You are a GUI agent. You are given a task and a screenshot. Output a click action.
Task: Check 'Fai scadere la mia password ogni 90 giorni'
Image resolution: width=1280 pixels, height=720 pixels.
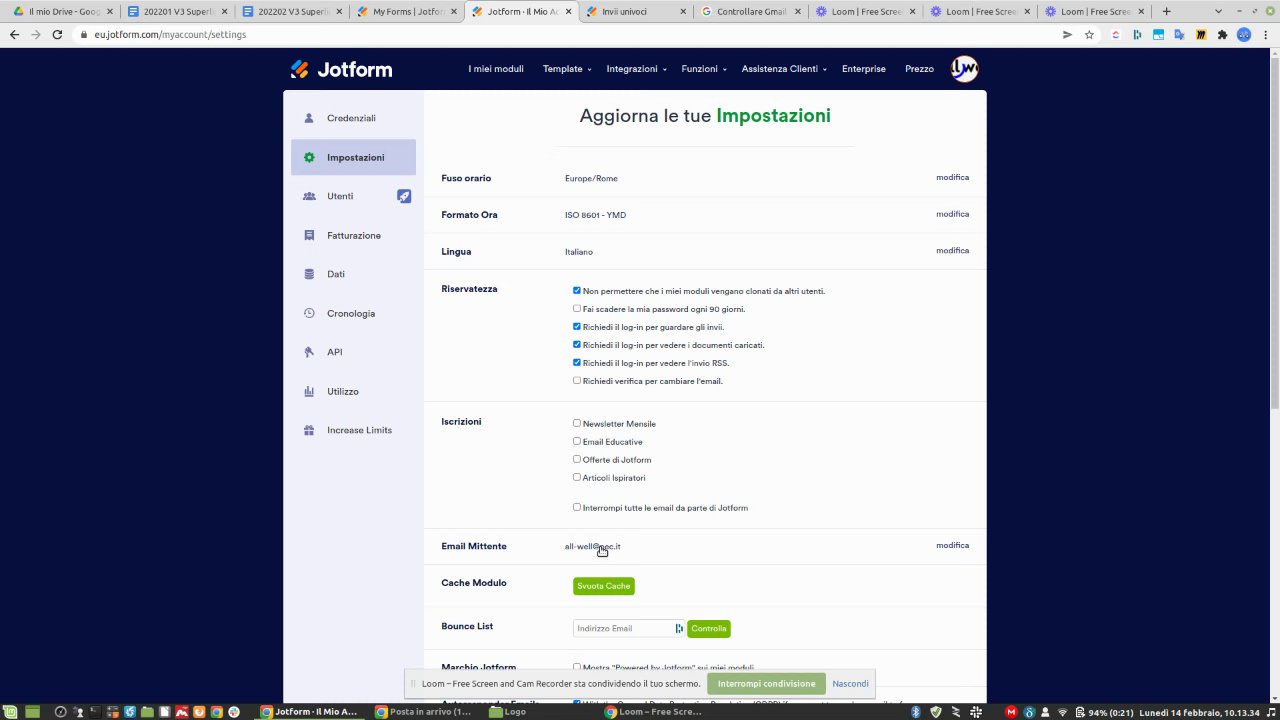577,309
